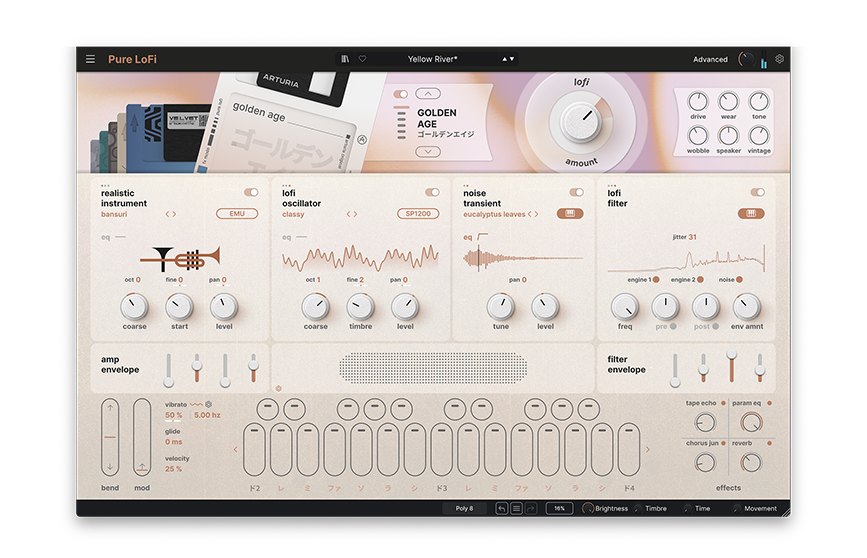Click the large lofi amount knob

pos(580,122)
